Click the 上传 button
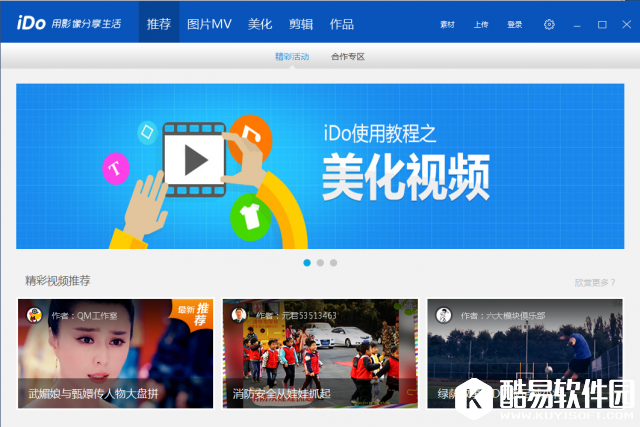 pos(481,24)
